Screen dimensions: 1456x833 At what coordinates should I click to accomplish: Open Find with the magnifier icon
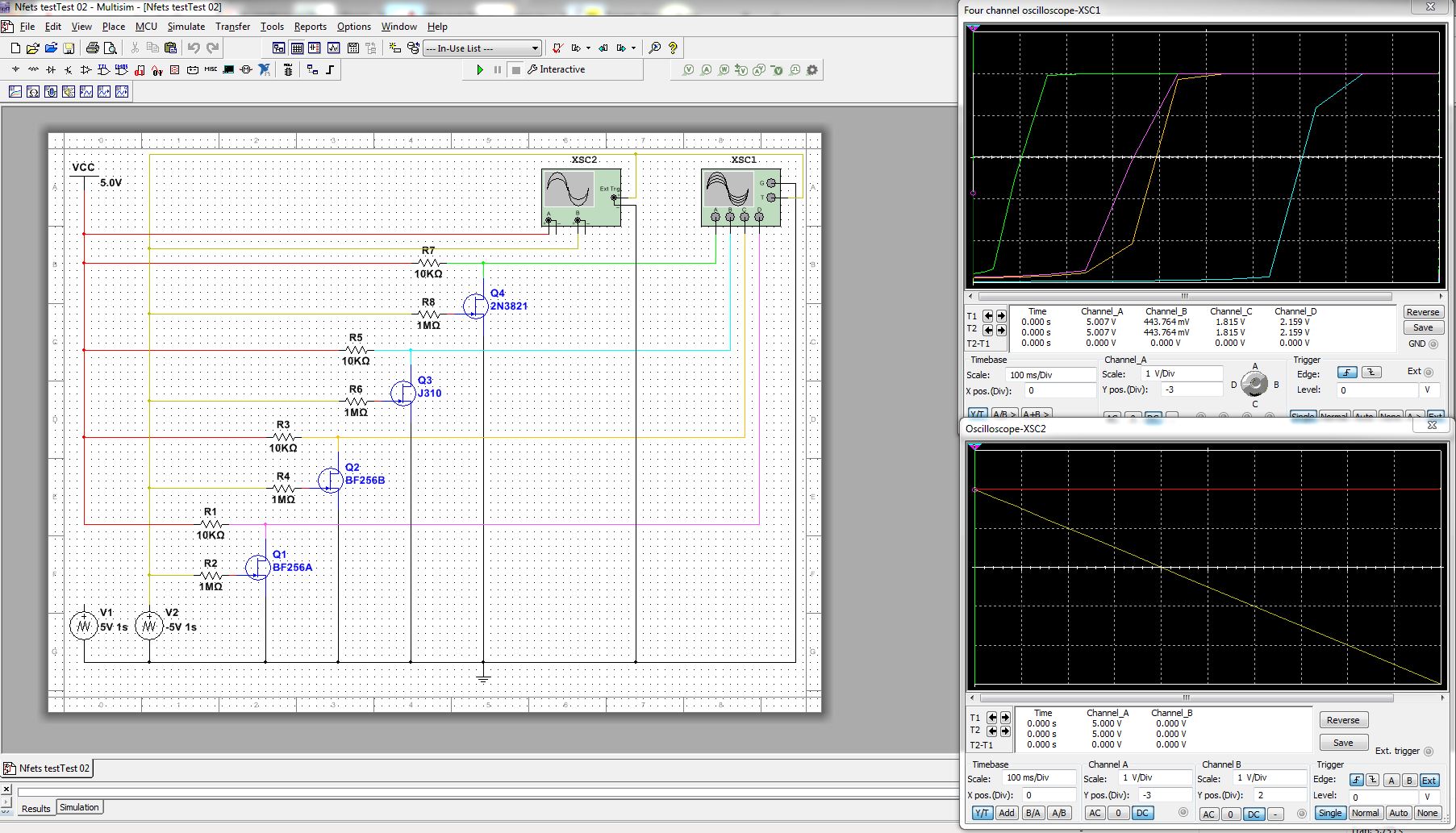point(655,48)
